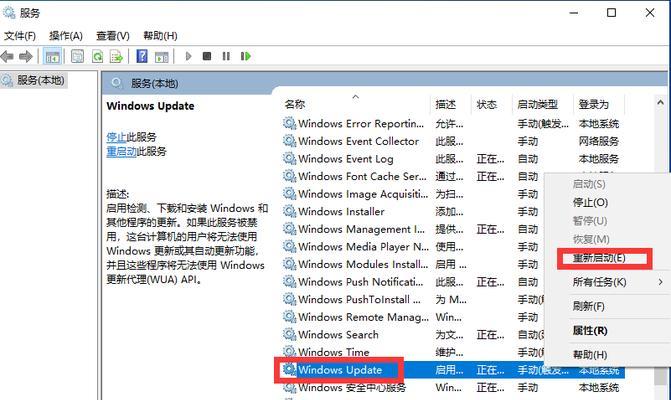
Task: Sort by the 状态 column header
Action: tap(487, 104)
